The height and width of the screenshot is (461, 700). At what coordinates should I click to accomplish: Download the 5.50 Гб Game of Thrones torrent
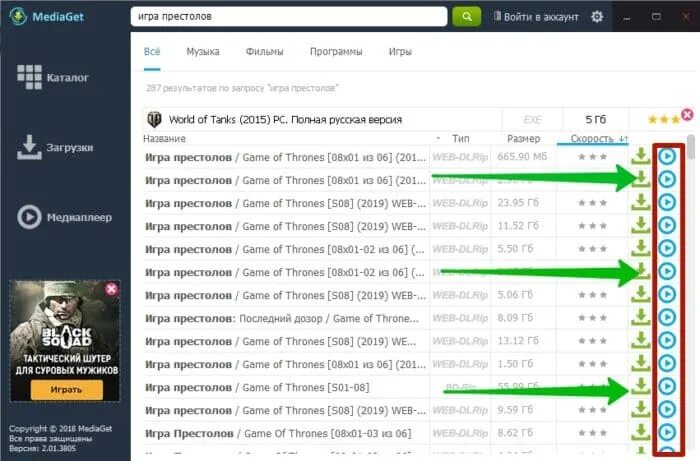pyautogui.click(x=641, y=248)
